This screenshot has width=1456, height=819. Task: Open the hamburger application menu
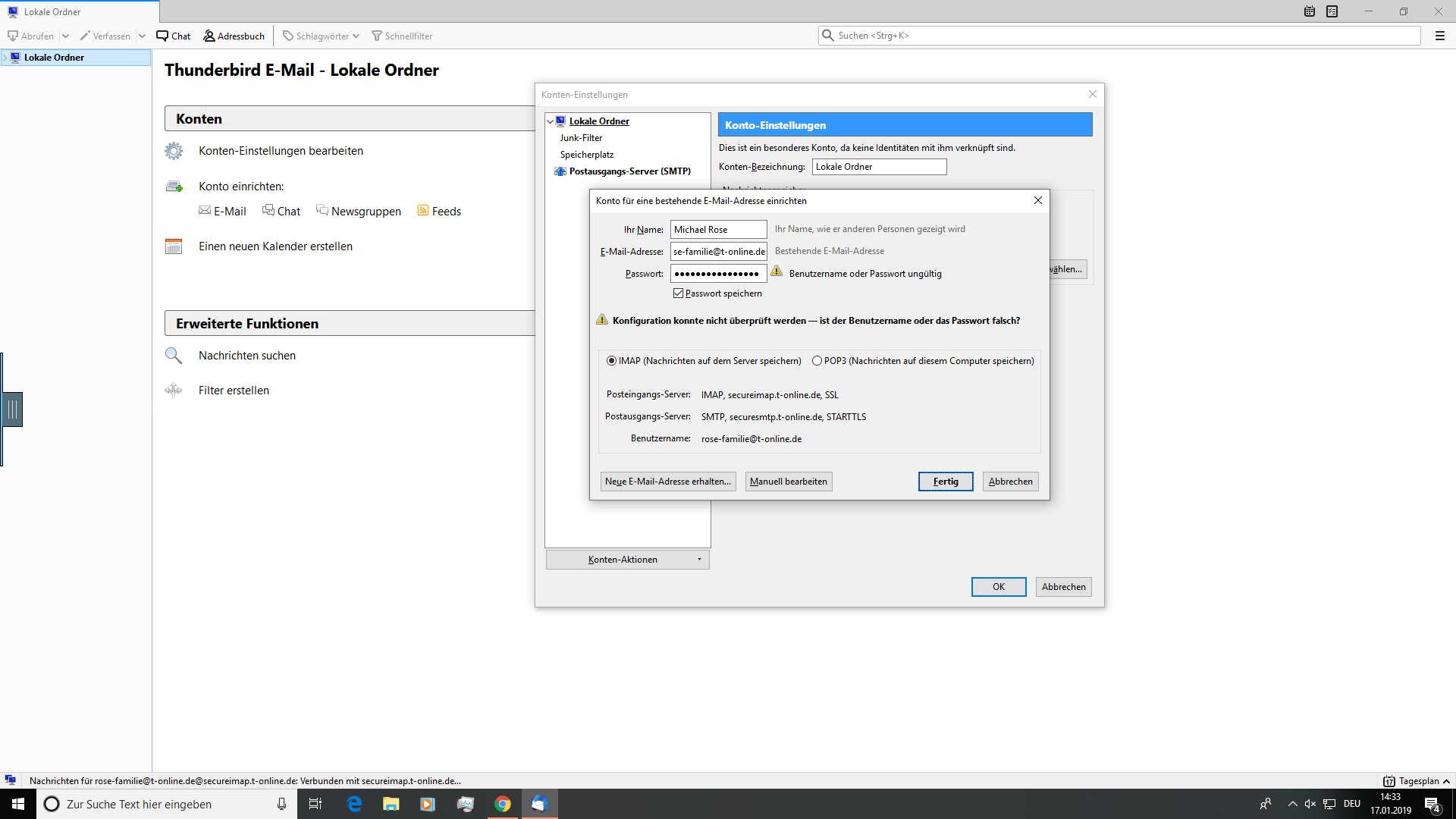pos(1439,36)
